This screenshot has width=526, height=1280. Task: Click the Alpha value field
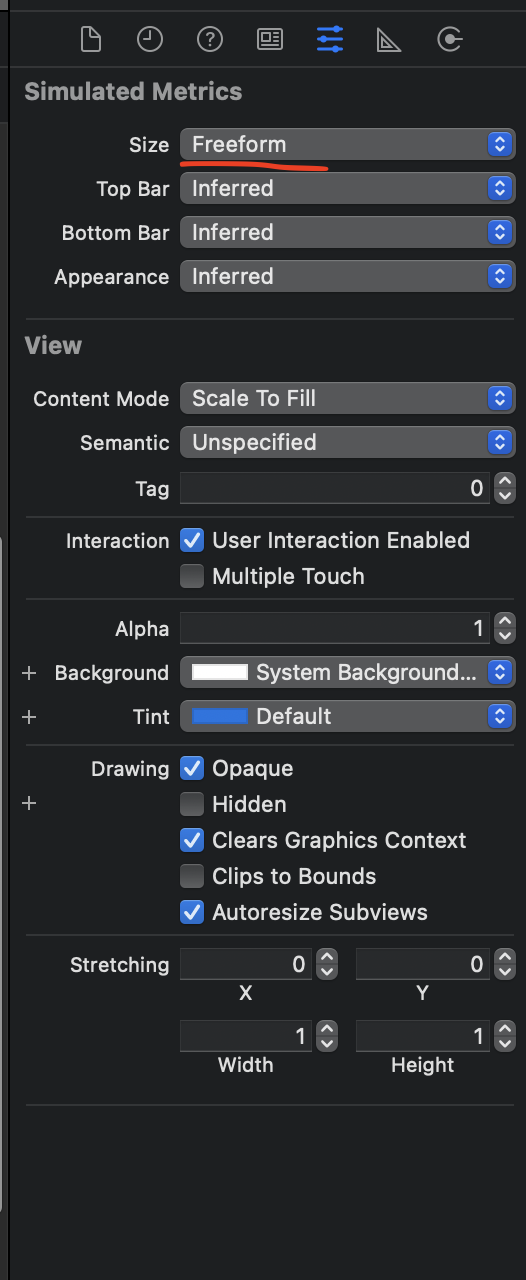coord(335,629)
